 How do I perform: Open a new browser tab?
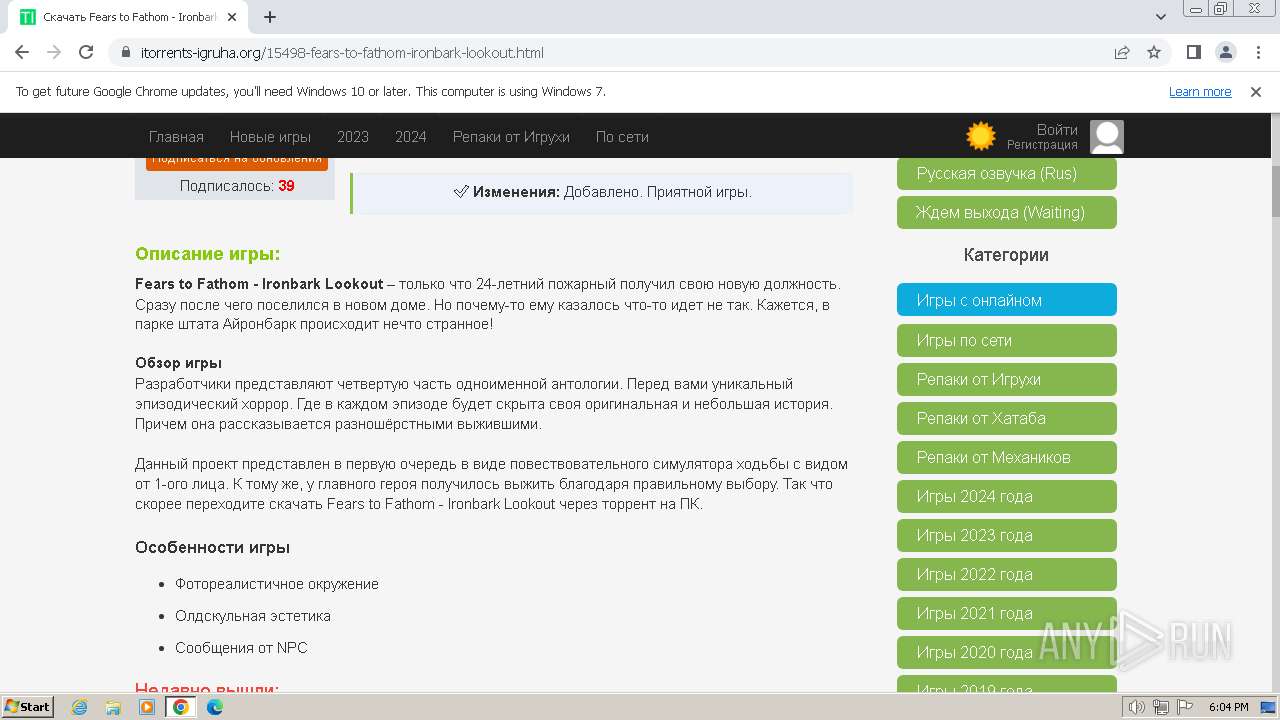coord(270,17)
